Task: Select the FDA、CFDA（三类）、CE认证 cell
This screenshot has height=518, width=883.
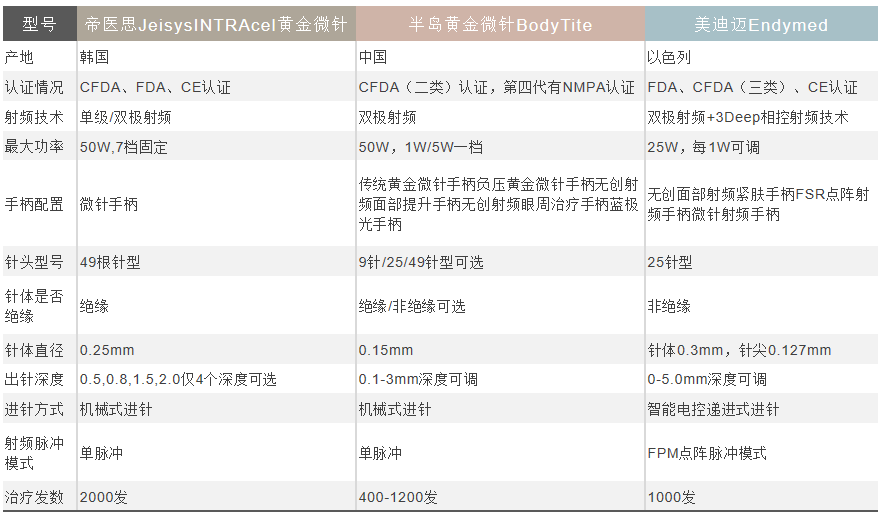Action: pyautogui.click(x=761, y=87)
